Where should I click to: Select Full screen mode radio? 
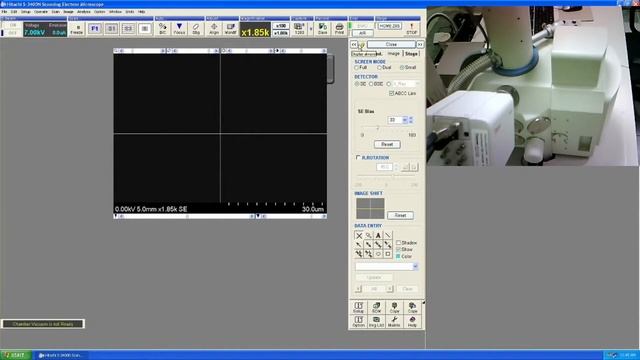(x=357, y=67)
